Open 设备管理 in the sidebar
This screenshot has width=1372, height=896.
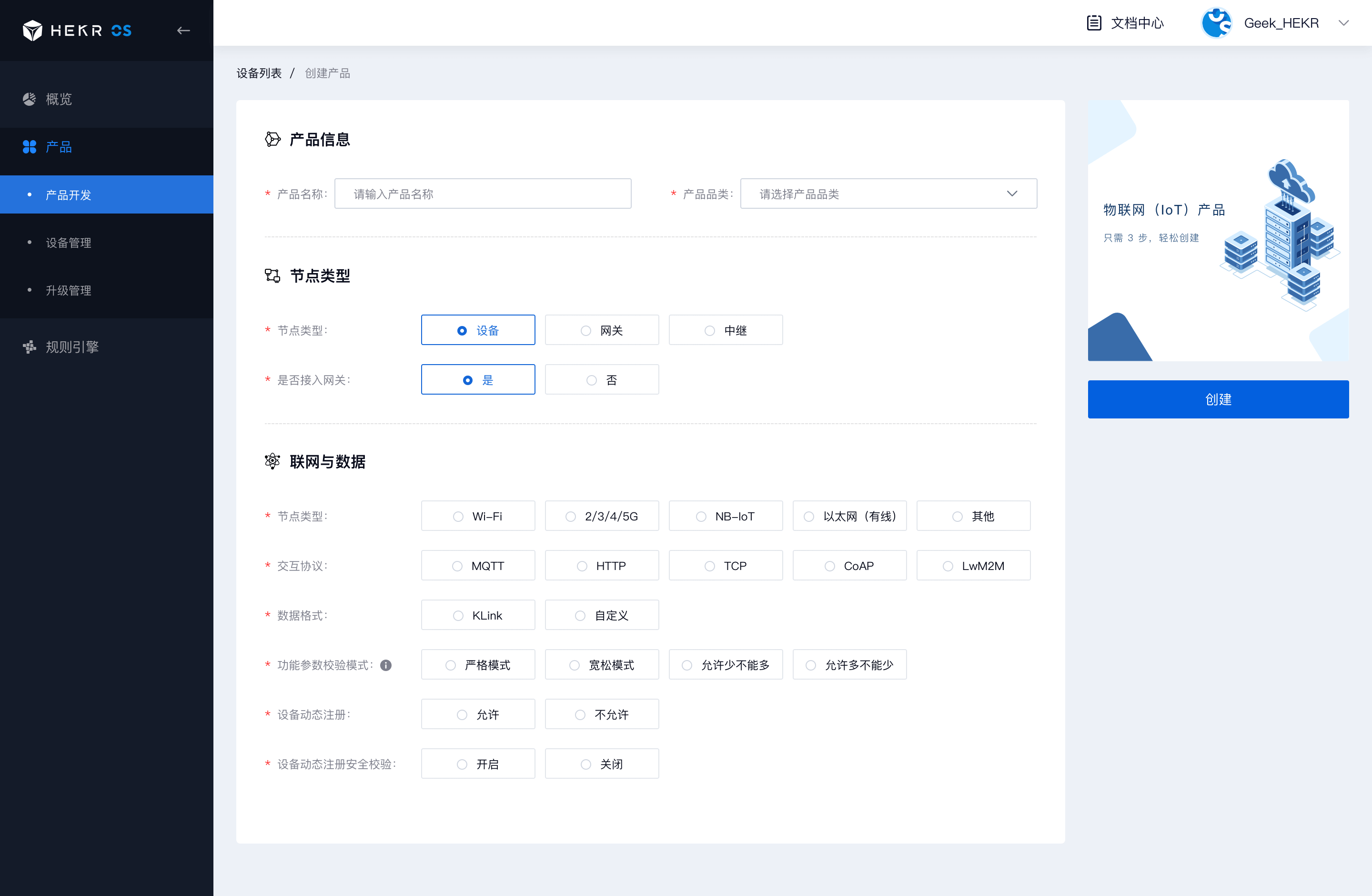point(69,243)
